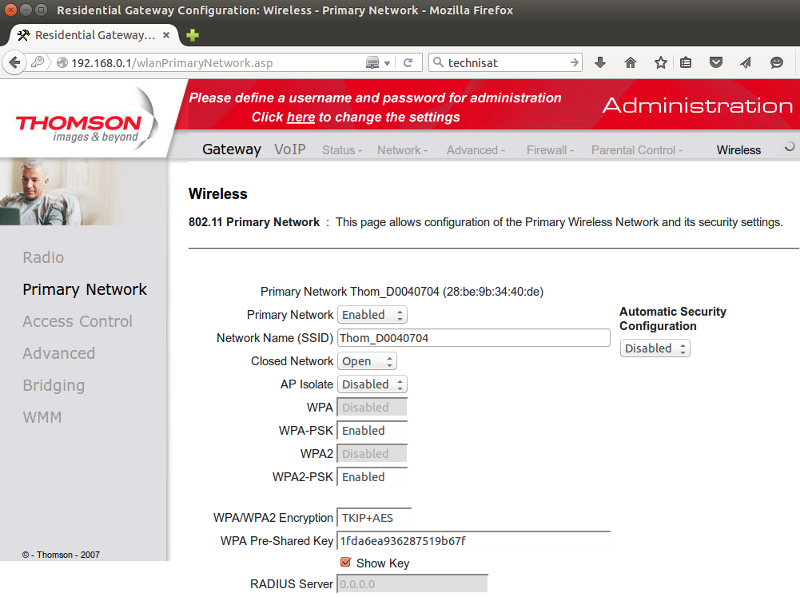
Task: Save page to Pocket icon
Action: (716, 62)
